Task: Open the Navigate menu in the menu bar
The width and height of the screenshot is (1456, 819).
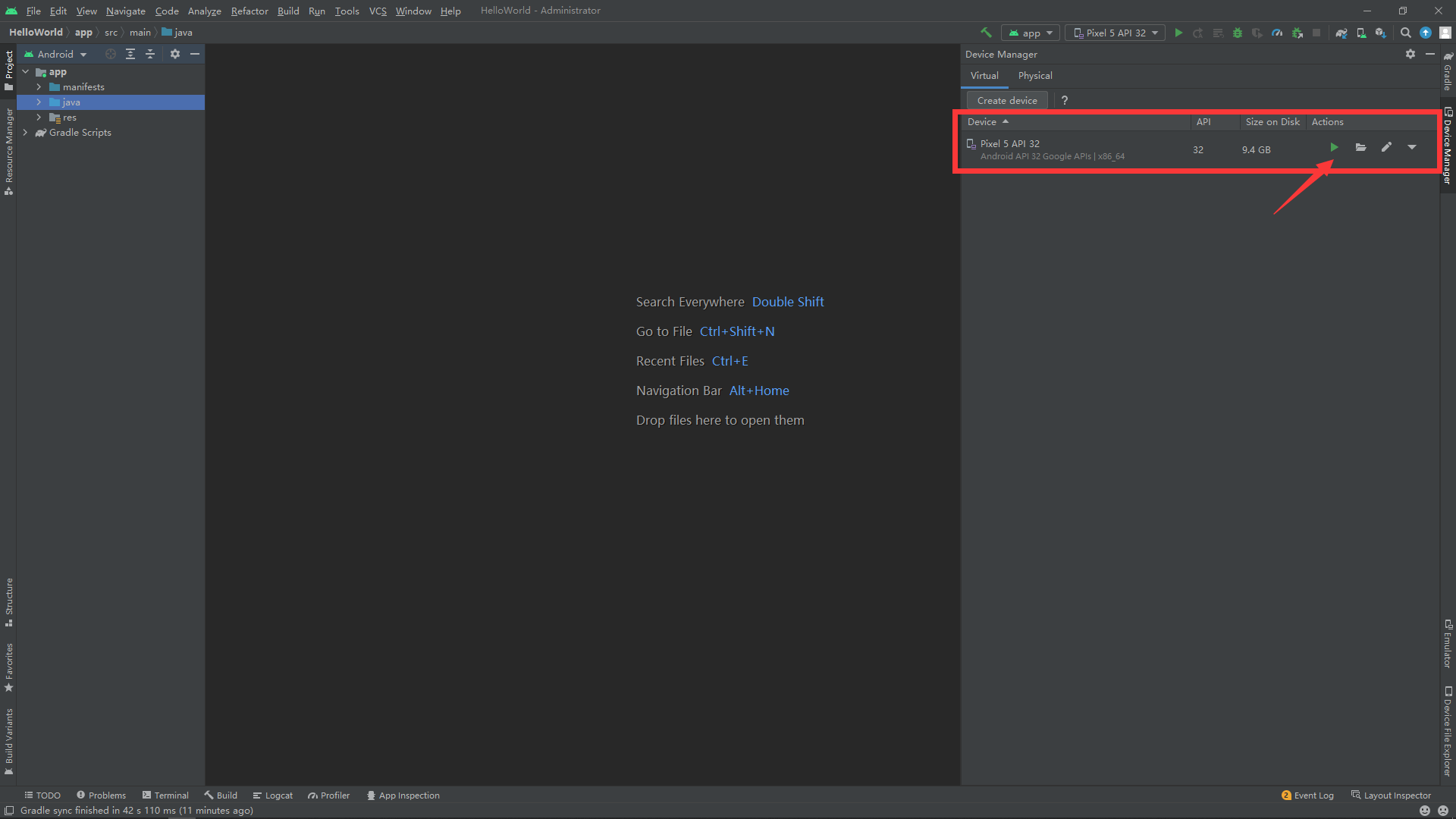Action: pos(124,10)
